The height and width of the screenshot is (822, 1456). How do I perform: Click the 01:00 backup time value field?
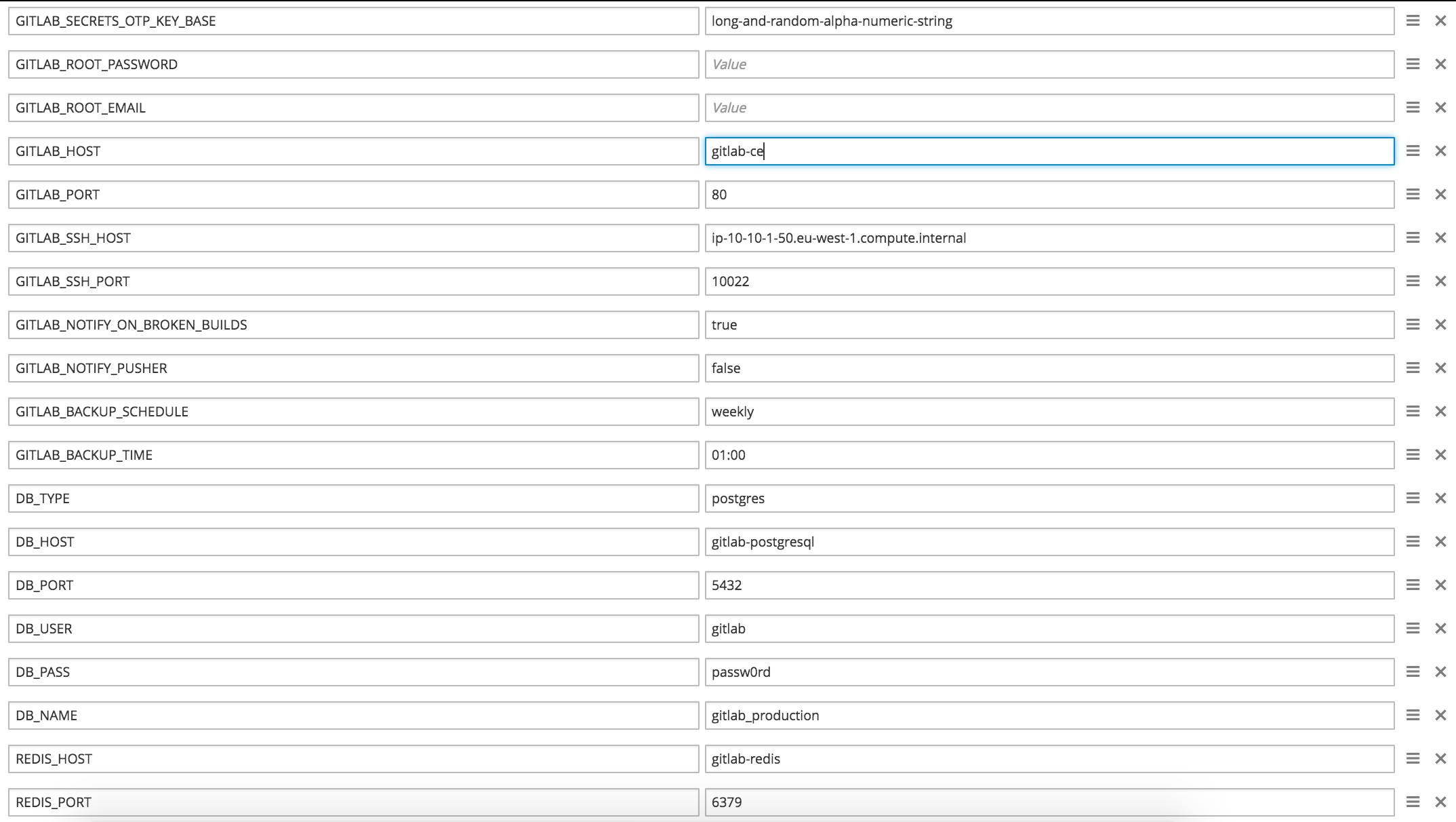pos(1049,455)
